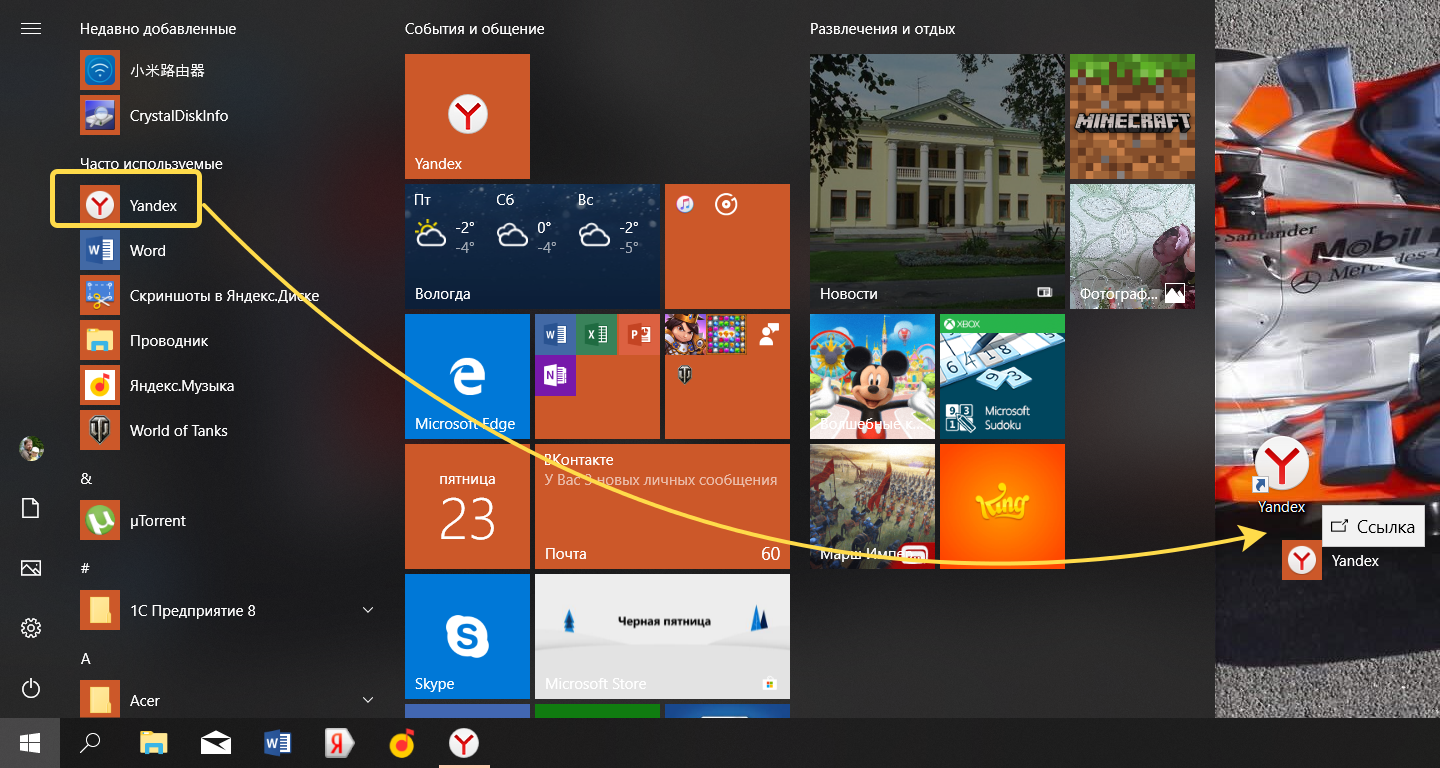Open the Groove music icon in tile group
The width and height of the screenshot is (1440, 768).
[x=727, y=205]
